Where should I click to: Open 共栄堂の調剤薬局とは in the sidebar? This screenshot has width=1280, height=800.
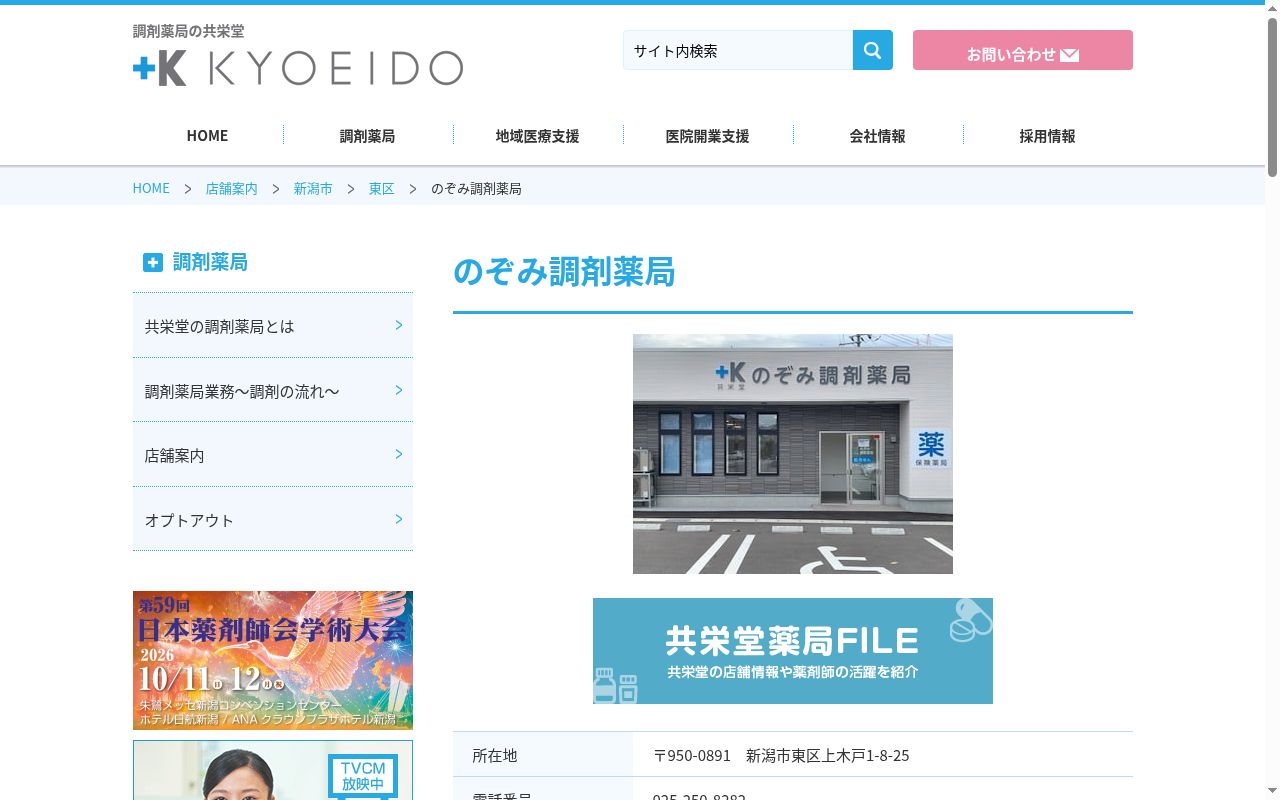[x=273, y=326]
